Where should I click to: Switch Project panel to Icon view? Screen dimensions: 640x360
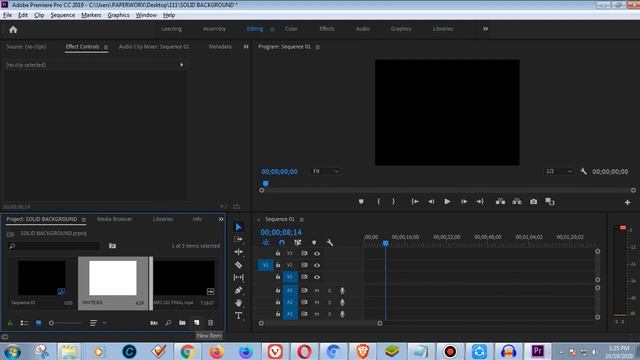[38, 323]
